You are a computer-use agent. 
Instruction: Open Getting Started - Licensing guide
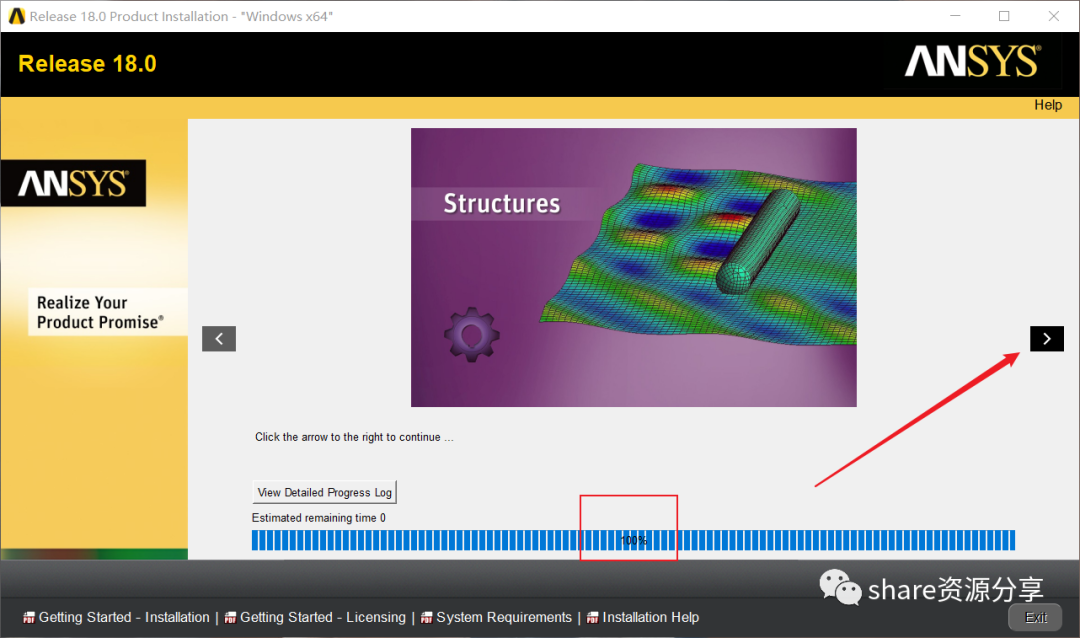322,617
